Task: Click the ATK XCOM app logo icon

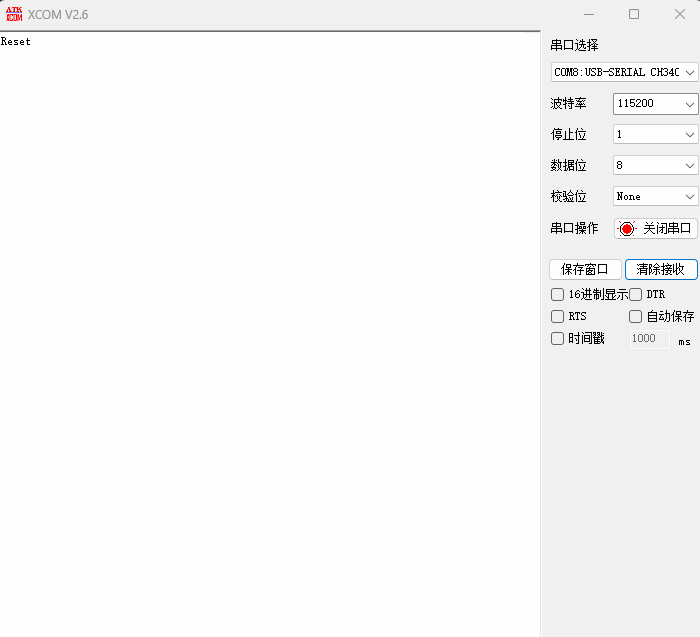Action: [14, 14]
